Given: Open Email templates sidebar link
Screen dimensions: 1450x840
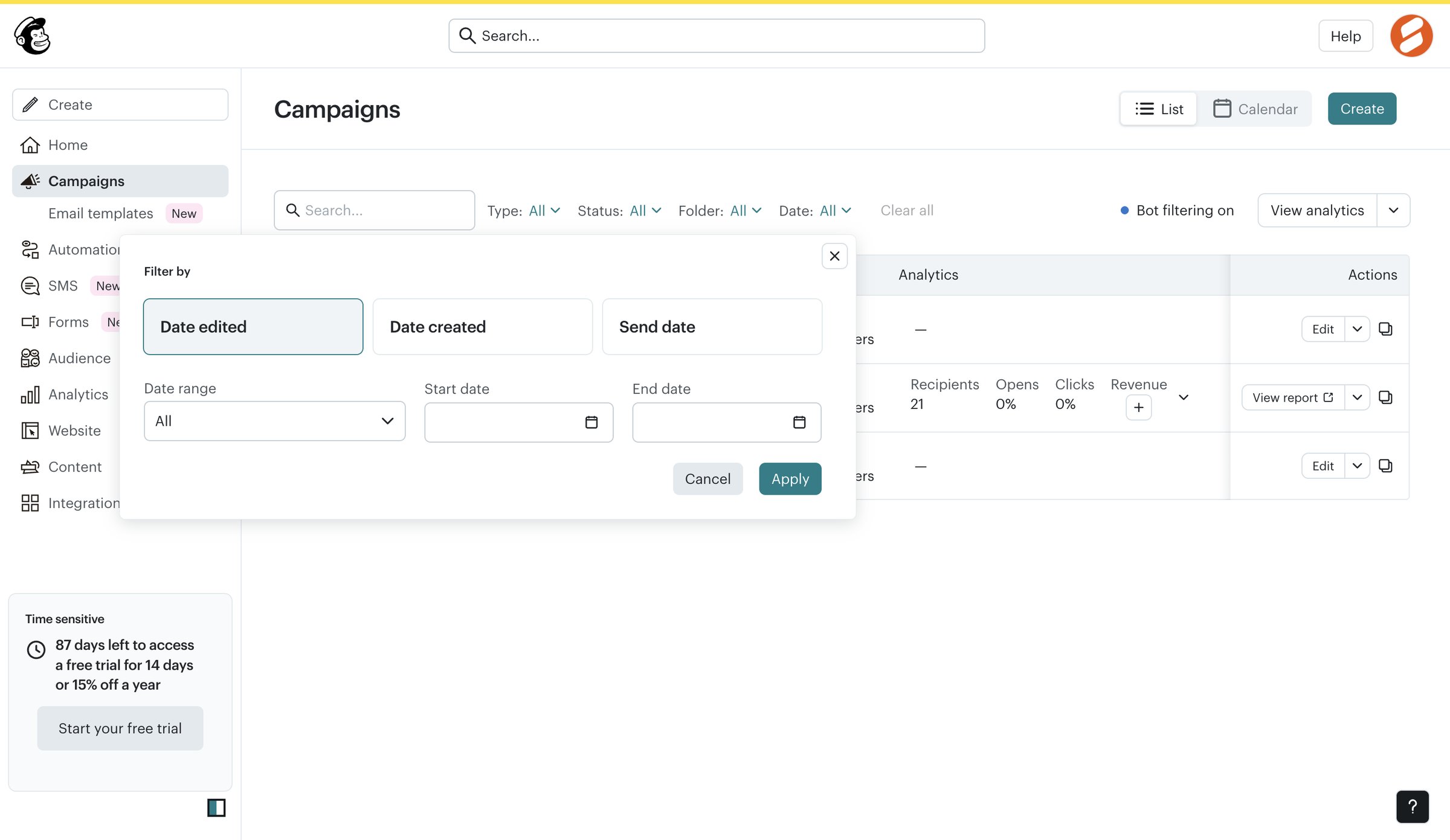Looking at the screenshot, I should click(x=101, y=213).
